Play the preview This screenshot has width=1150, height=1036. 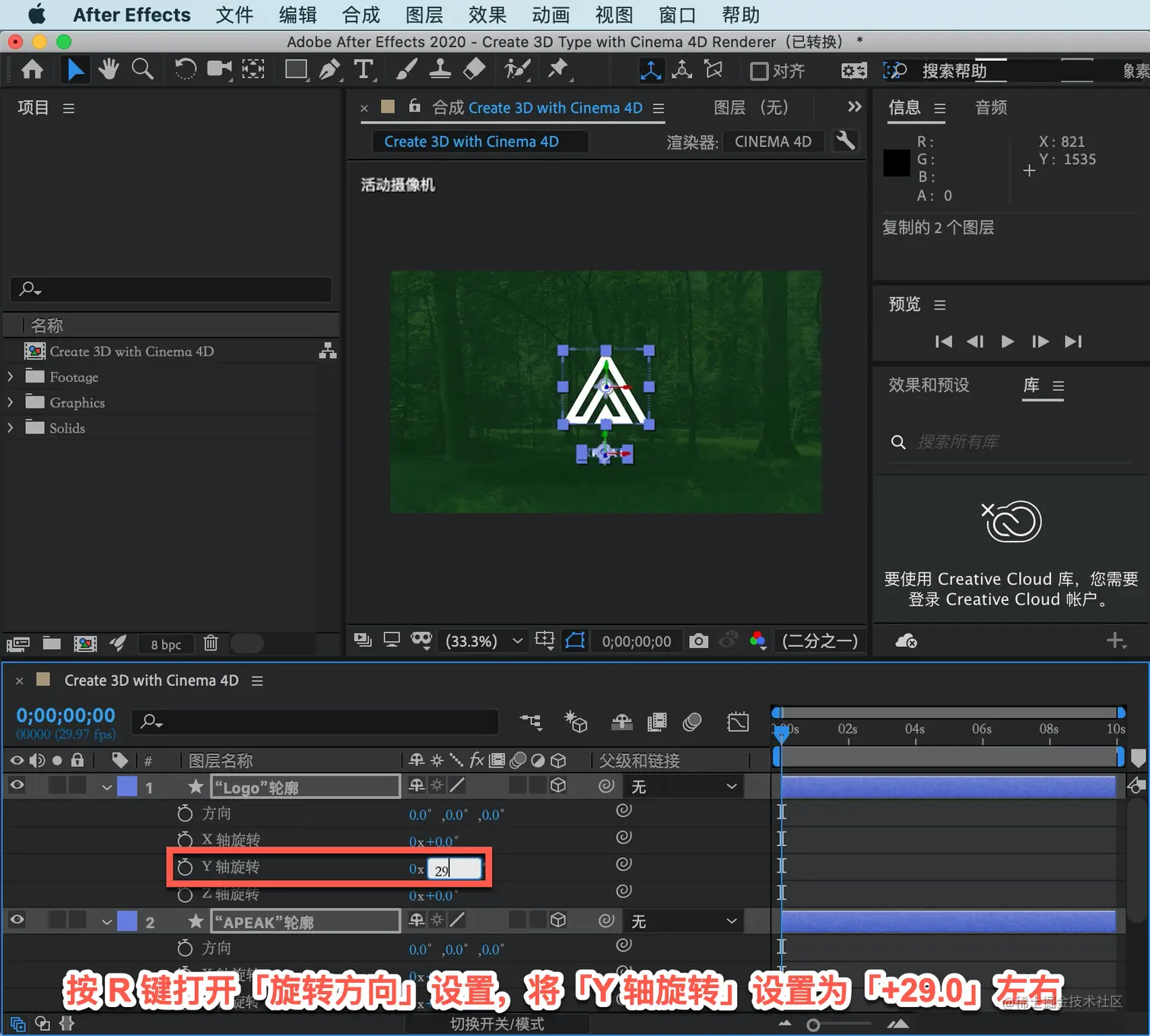[1007, 342]
